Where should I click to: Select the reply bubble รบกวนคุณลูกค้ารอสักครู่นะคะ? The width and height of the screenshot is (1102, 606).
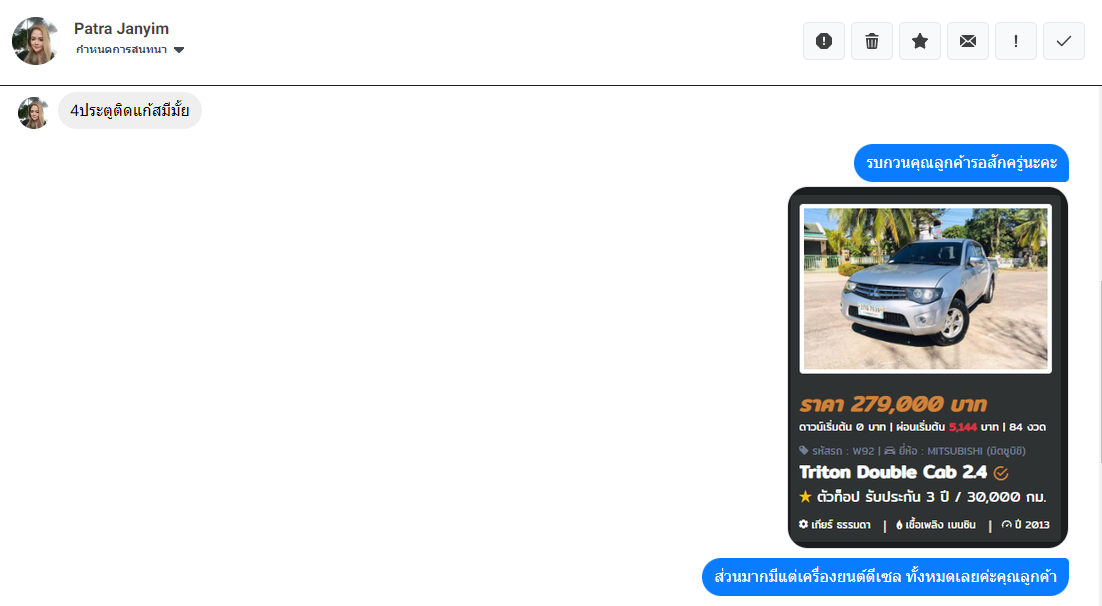point(961,163)
